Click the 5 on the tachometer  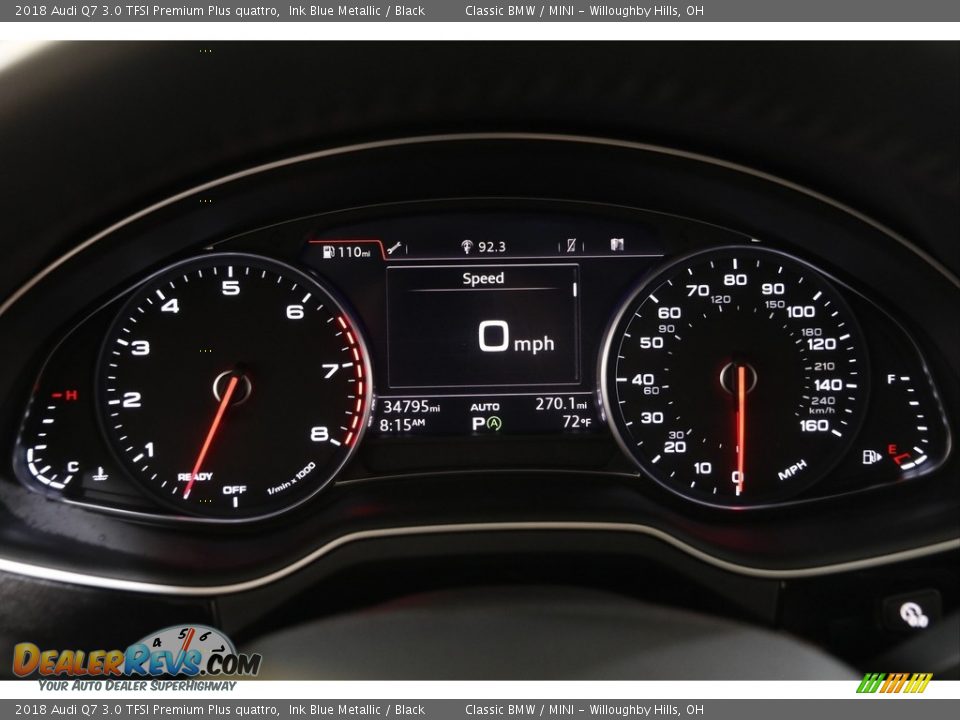[x=230, y=288]
